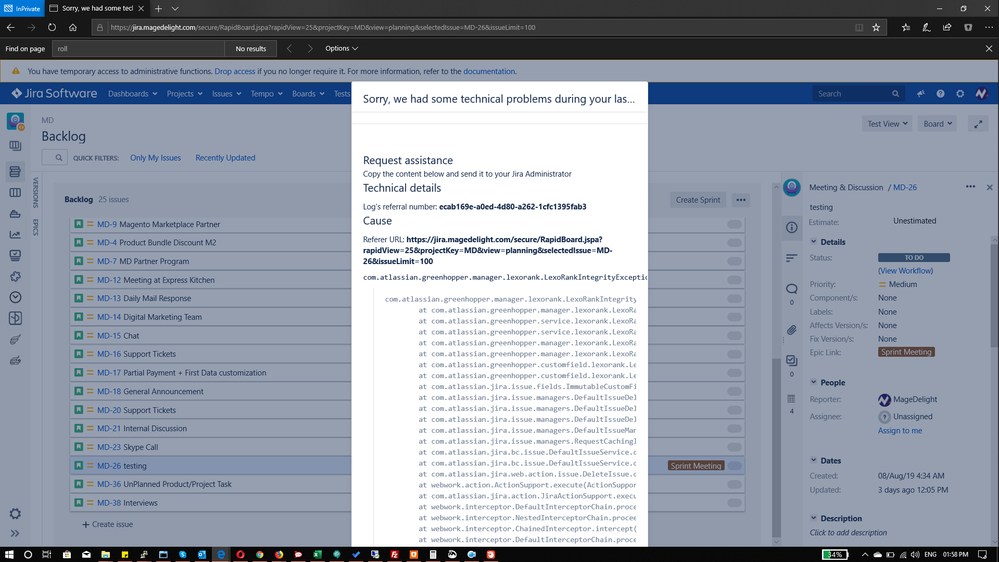The height and width of the screenshot is (562, 999).
Task: Jump to issue description lines icon
Action: (791, 258)
